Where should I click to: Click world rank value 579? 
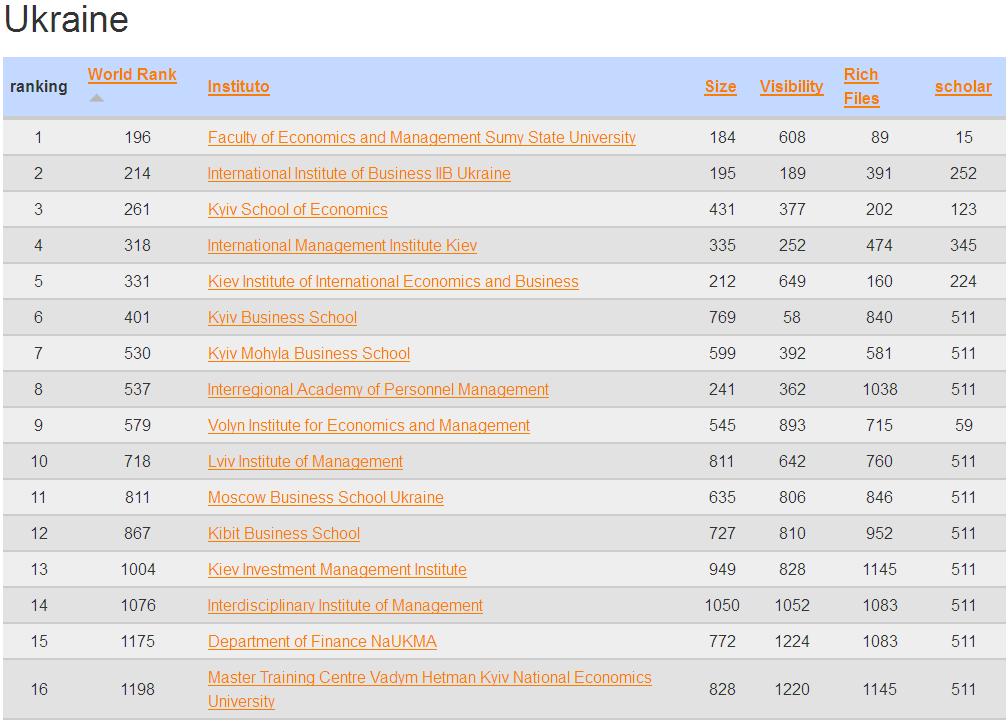pyautogui.click(x=138, y=425)
